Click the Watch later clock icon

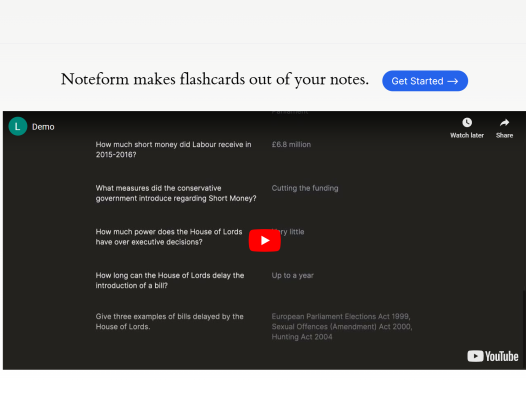(x=467, y=122)
